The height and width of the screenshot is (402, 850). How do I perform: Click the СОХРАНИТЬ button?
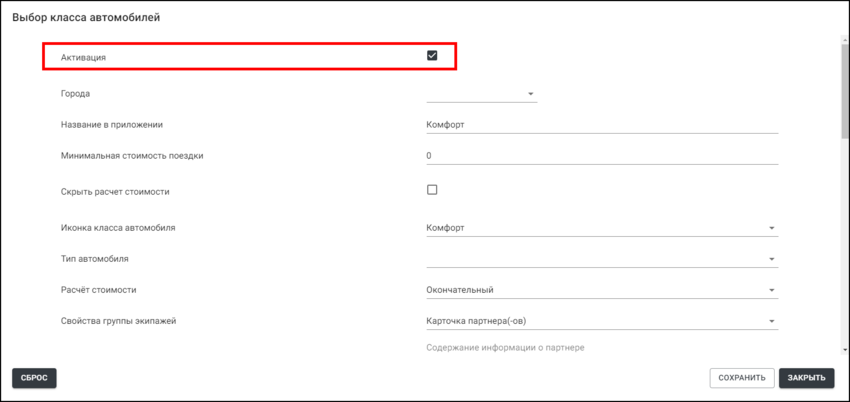741,378
